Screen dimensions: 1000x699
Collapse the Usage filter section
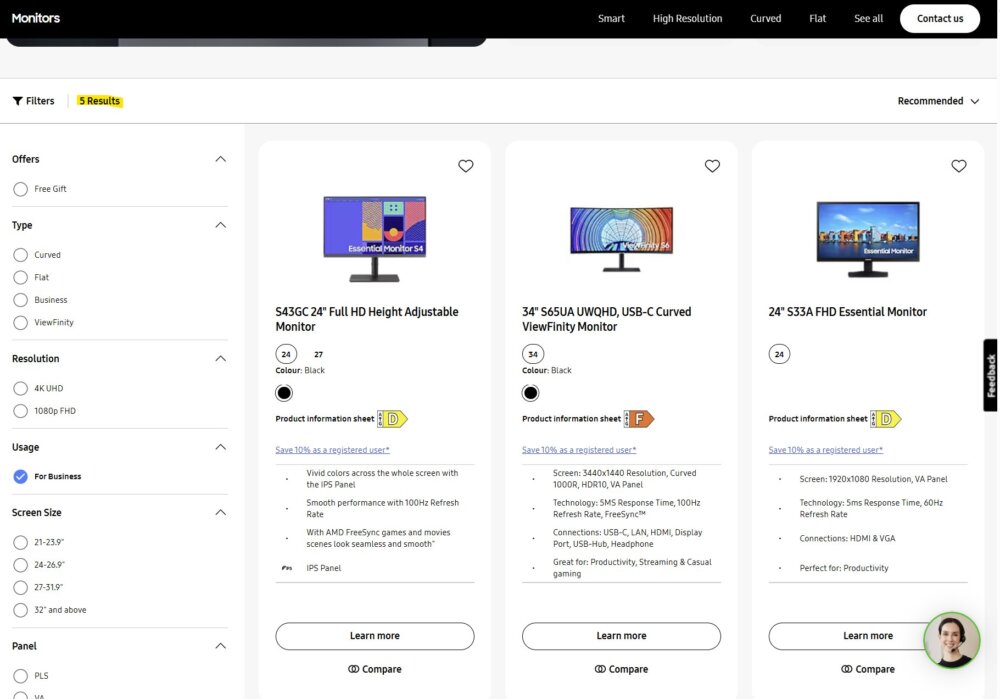(221, 447)
